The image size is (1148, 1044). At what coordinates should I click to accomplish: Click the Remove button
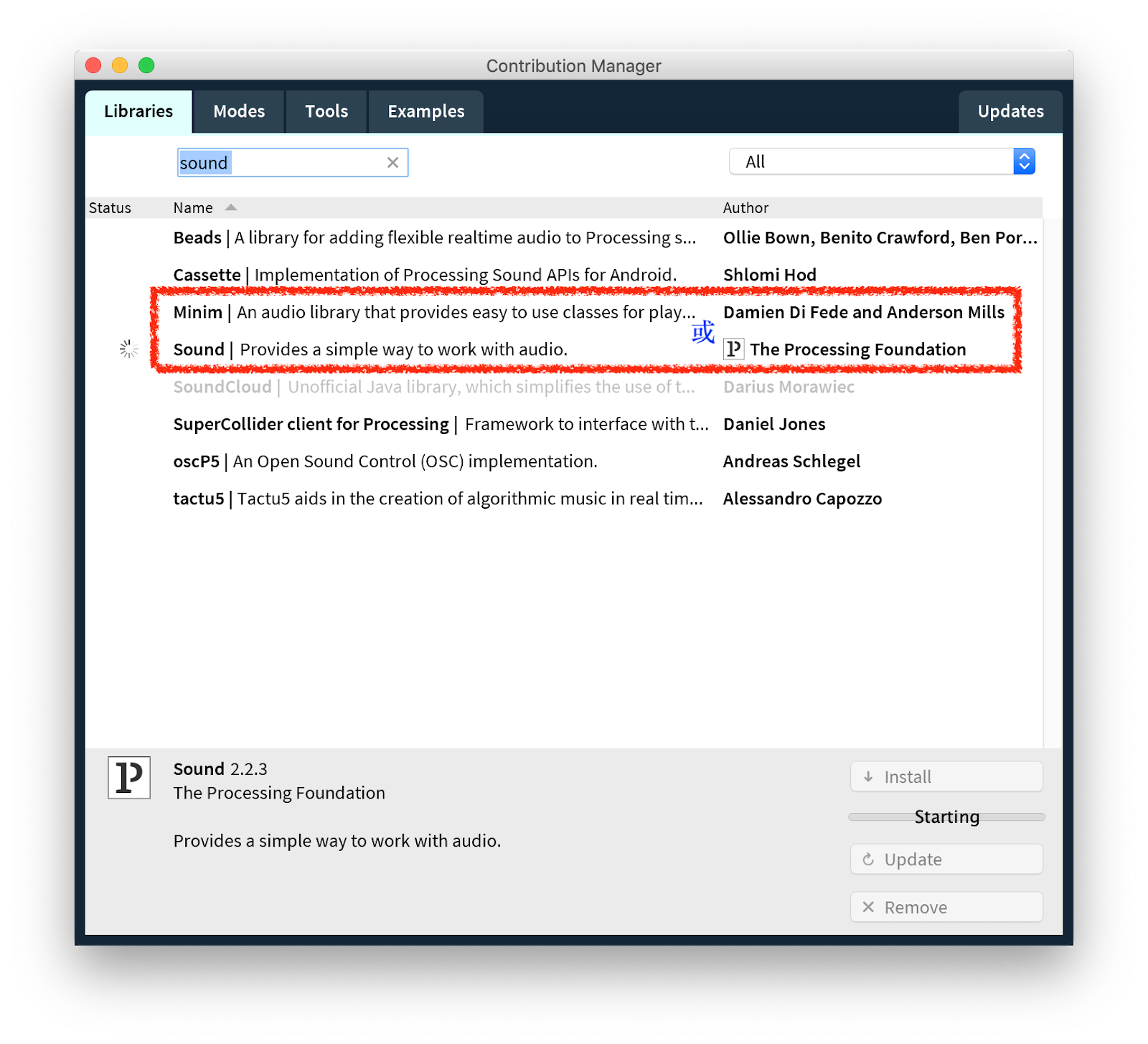(x=946, y=907)
